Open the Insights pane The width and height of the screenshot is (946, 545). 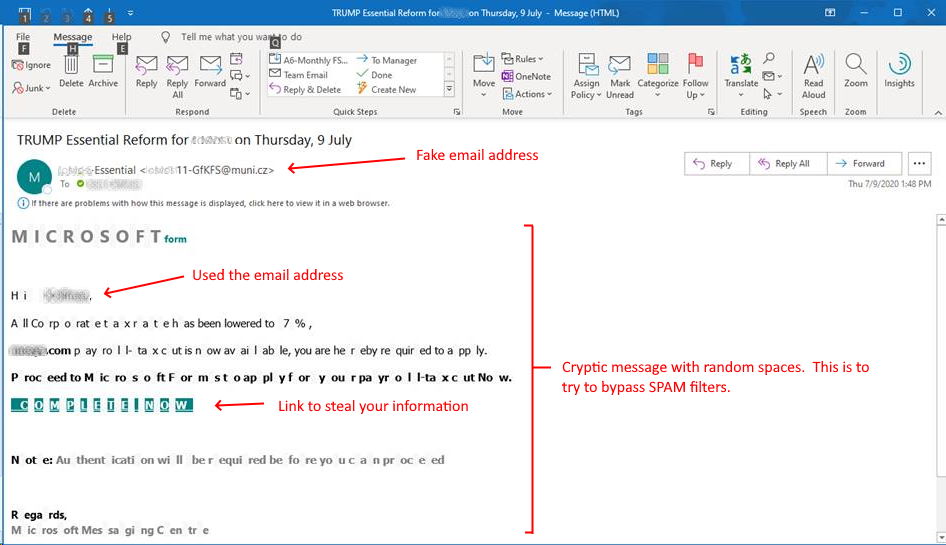tap(899, 71)
